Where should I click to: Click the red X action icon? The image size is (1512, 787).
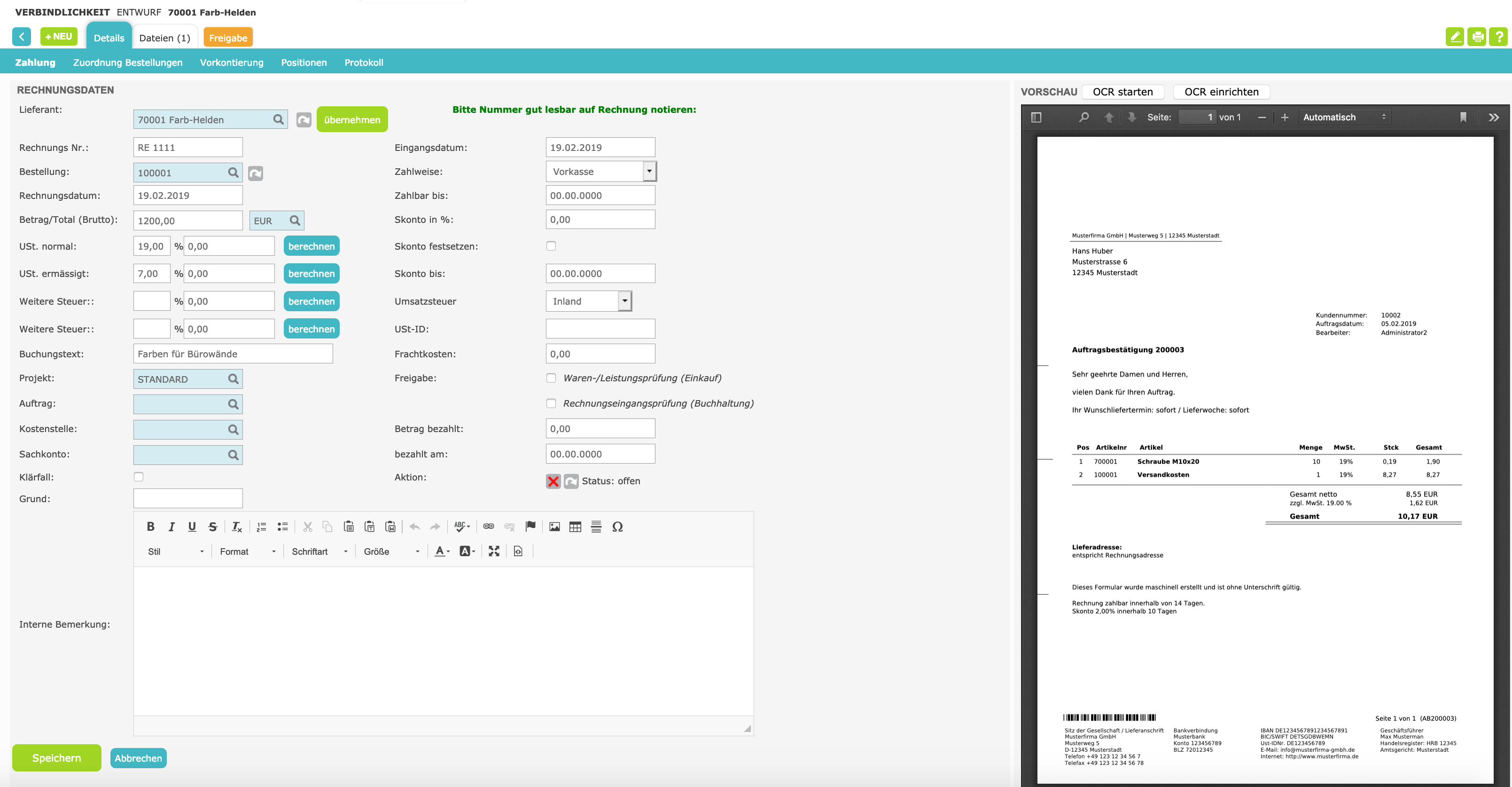coord(553,481)
